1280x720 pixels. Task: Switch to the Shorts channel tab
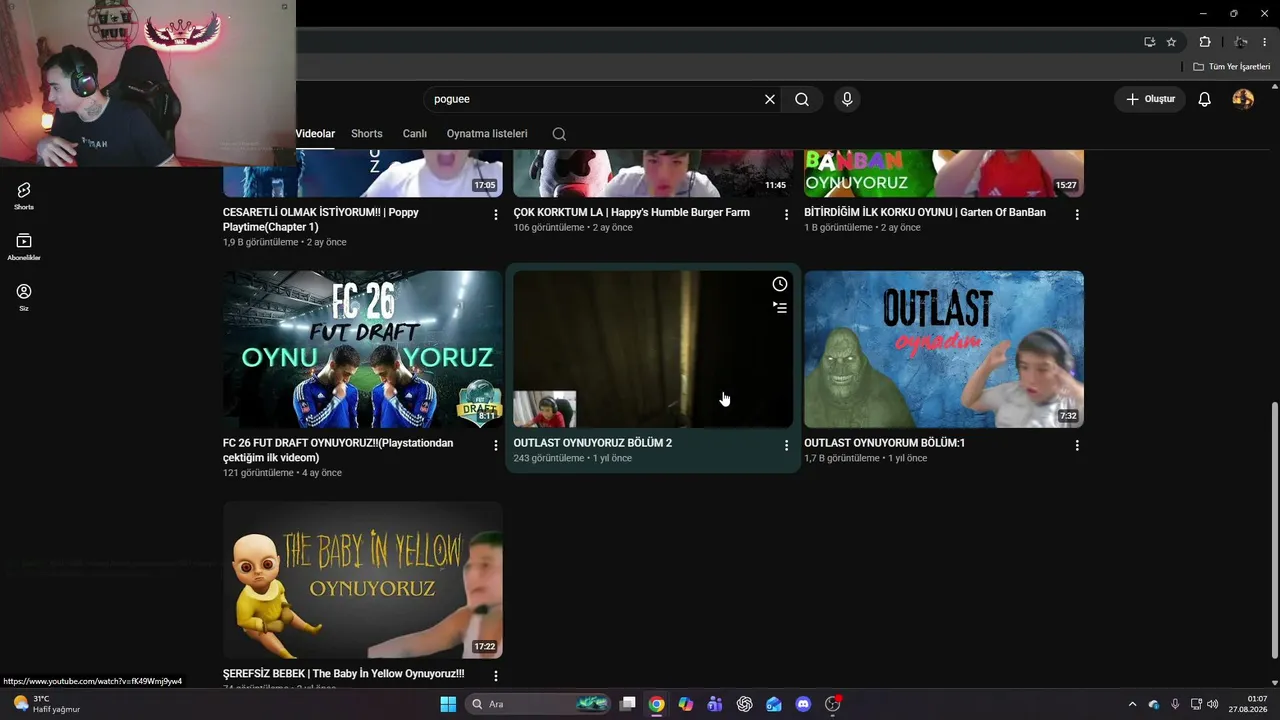(x=367, y=134)
